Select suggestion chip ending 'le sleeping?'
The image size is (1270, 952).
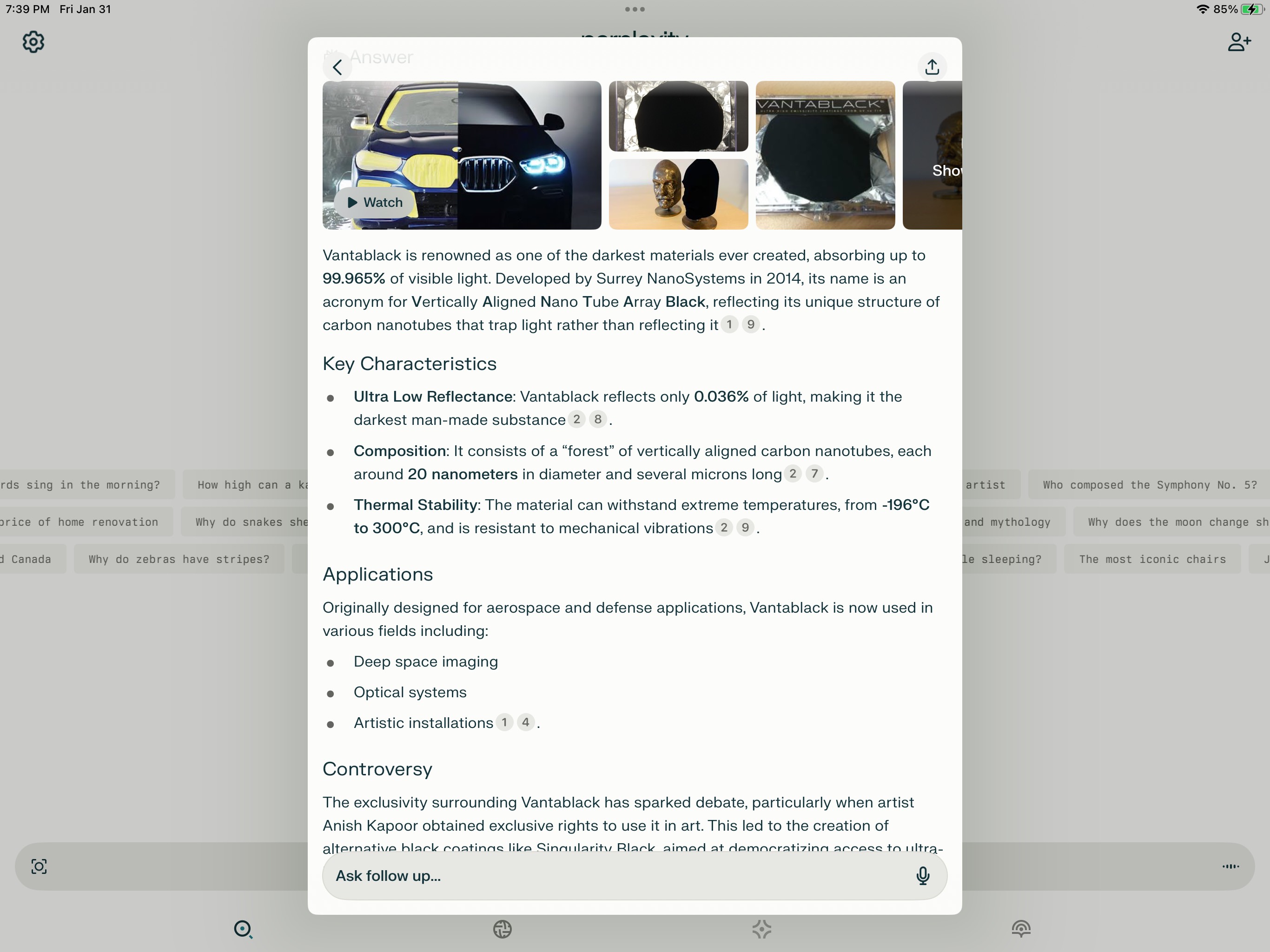[1009, 559]
